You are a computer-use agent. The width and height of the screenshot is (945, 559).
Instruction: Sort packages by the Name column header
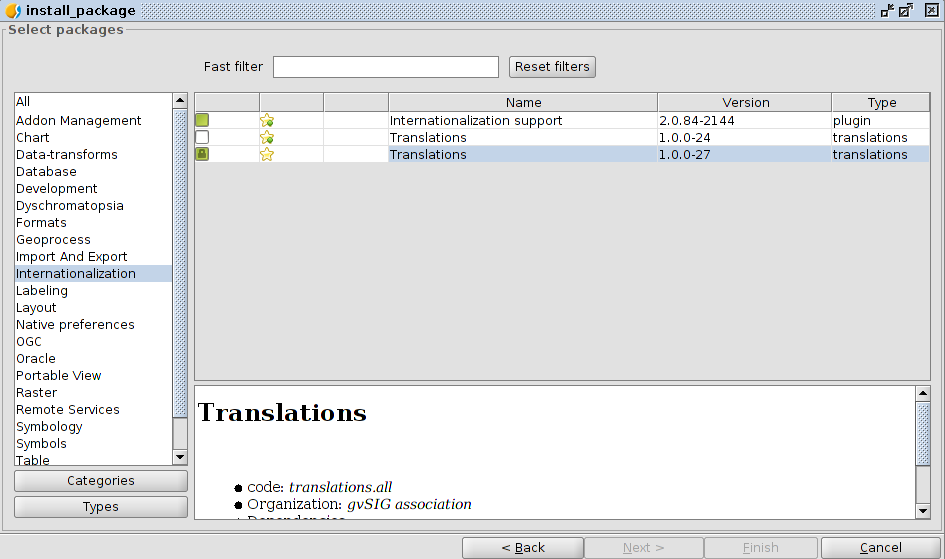(523, 103)
